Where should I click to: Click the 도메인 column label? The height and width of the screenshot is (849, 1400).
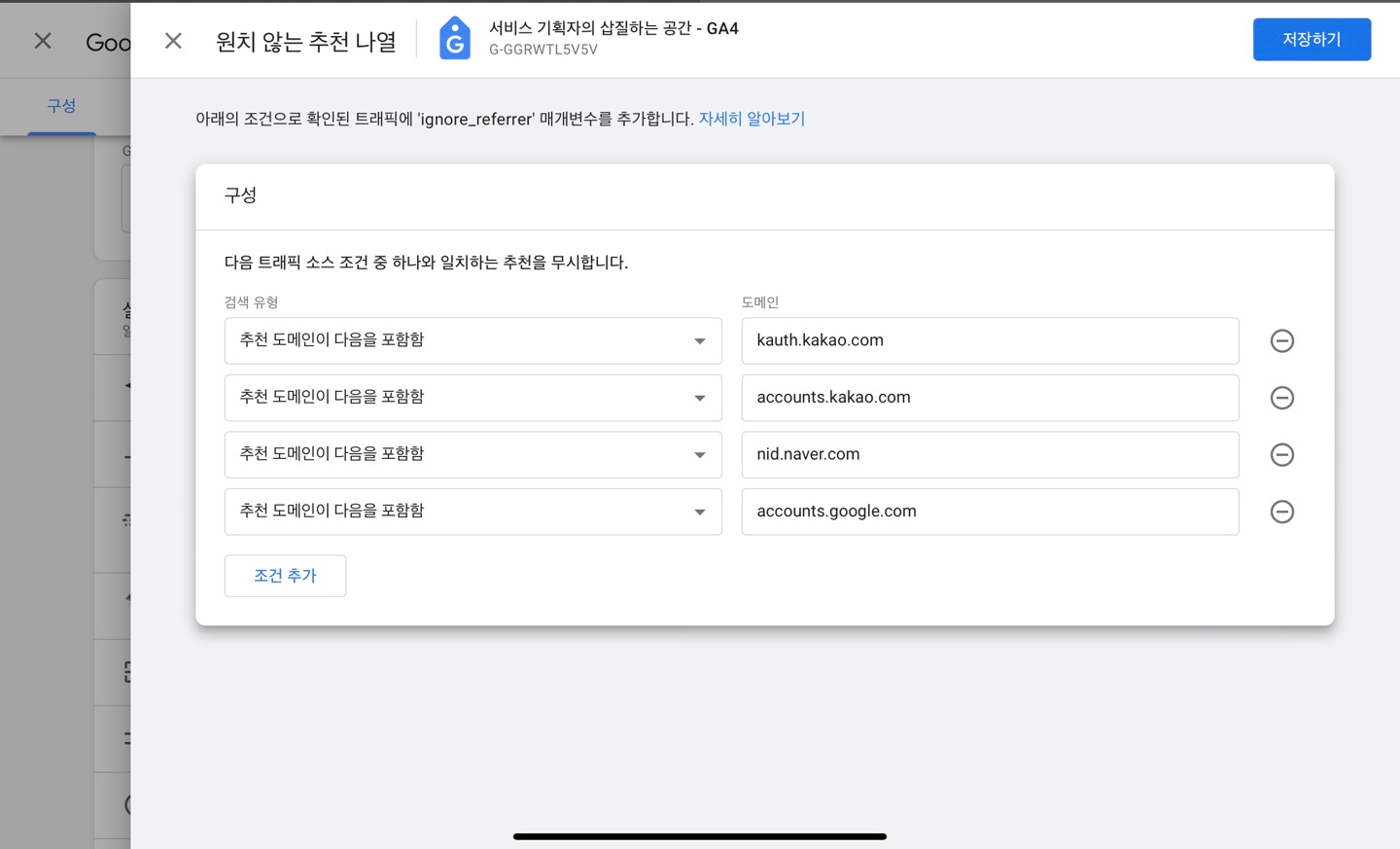click(760, 302)
